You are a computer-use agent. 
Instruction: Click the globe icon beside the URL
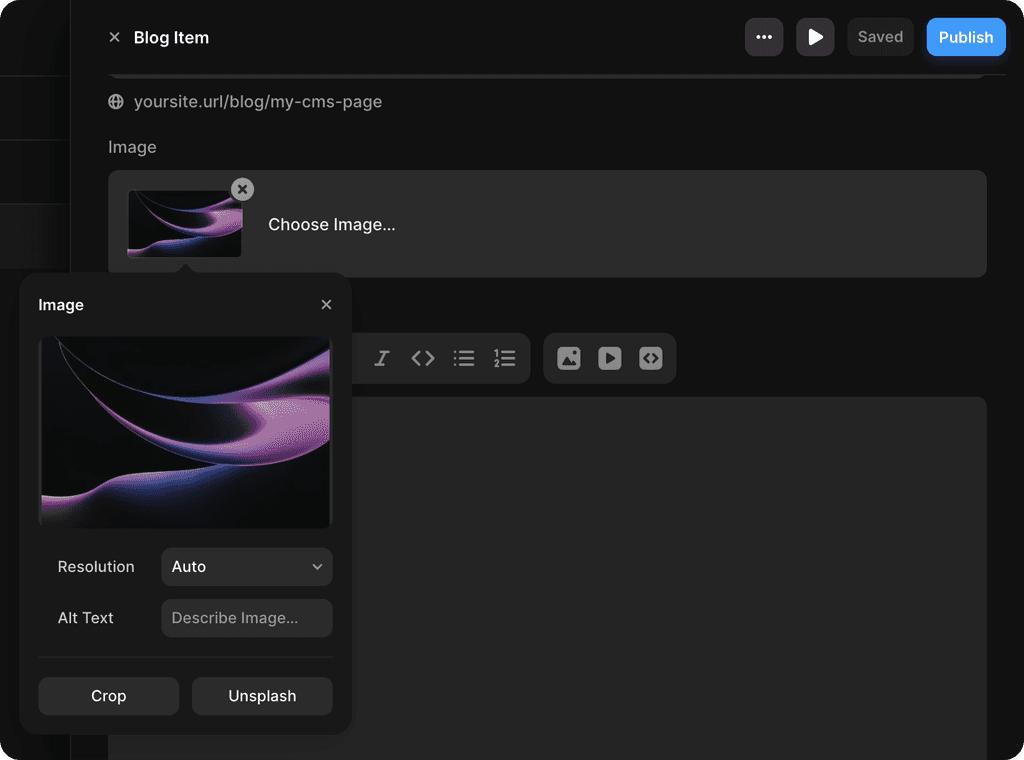click(x=114, y=101)
